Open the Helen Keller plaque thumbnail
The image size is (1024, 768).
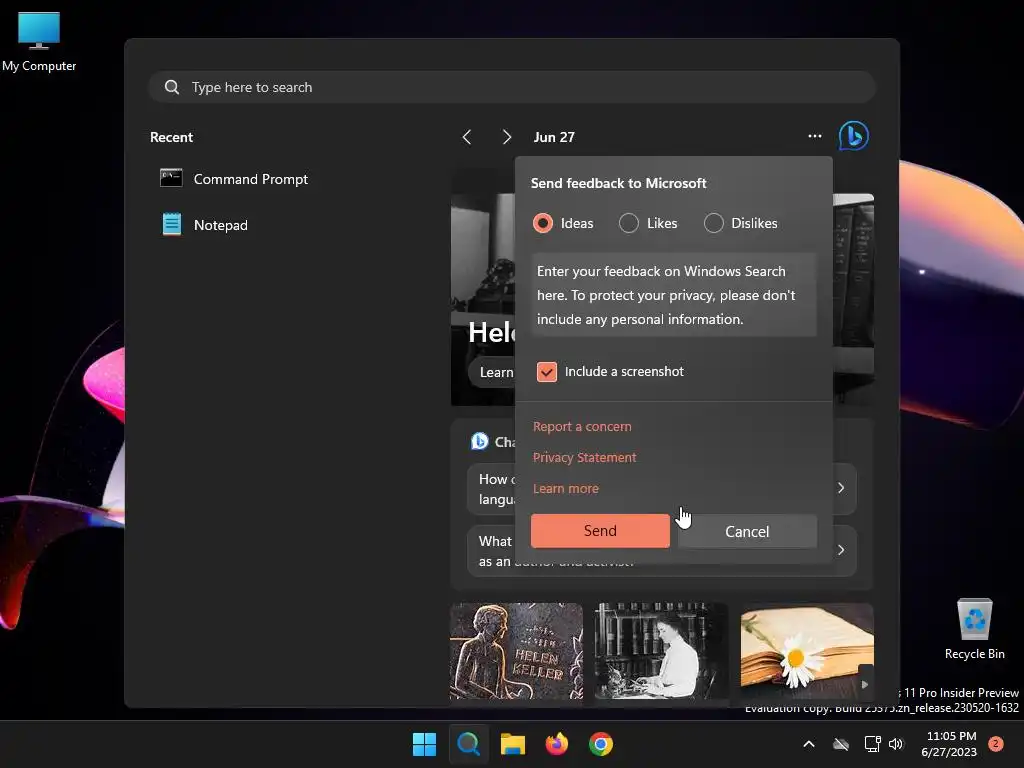pos(516,650)
